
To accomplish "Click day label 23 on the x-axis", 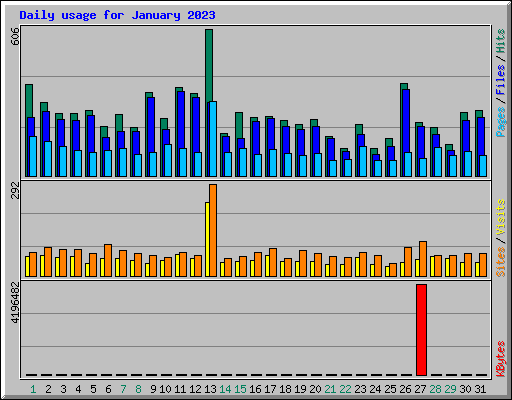I will click(x=360, y=389).
